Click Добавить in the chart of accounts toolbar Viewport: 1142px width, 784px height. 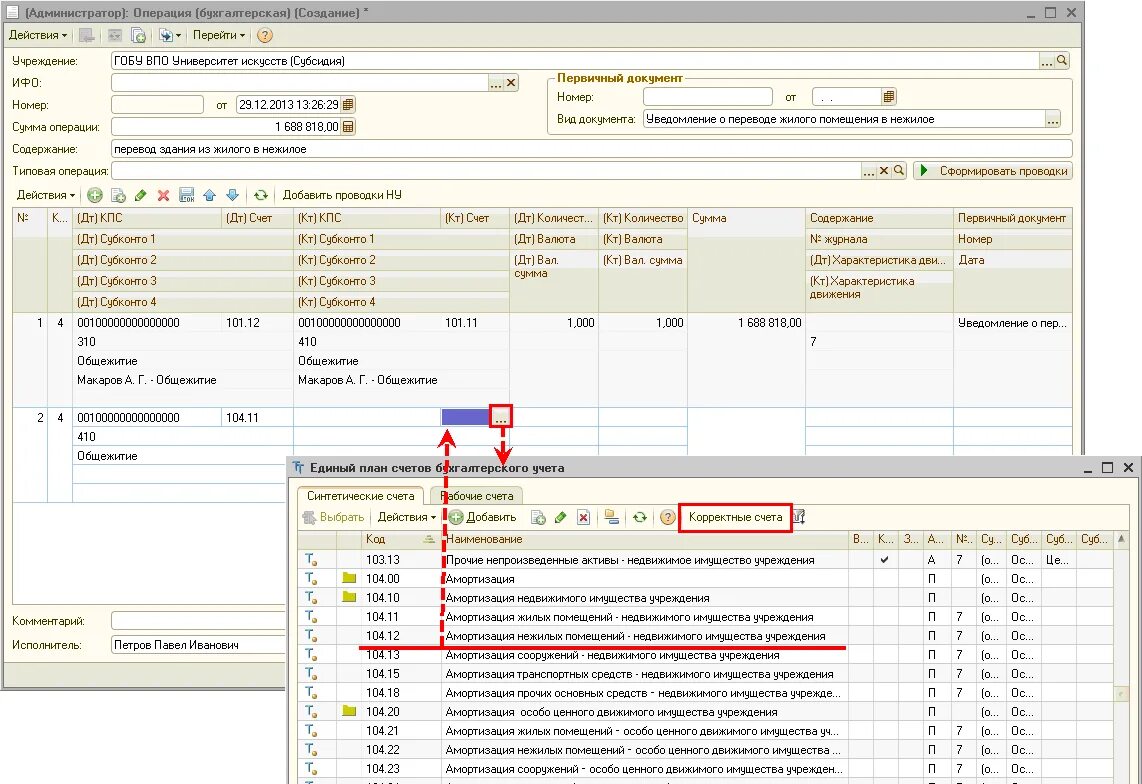click(x=483, y=517)
